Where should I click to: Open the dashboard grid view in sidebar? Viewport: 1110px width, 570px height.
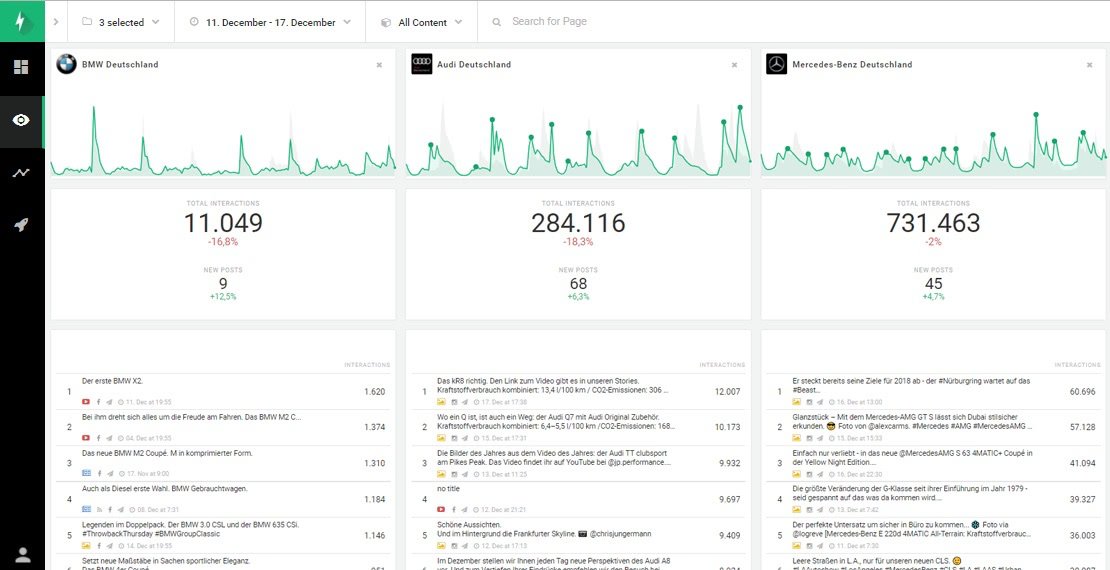[21, 67]
